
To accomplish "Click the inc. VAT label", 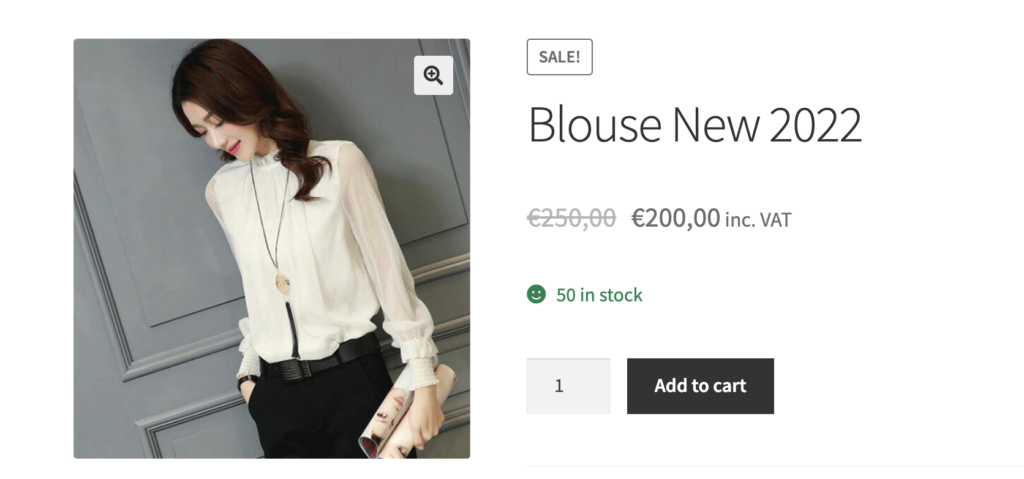I will pyautogui.click(x=758, y=220).
